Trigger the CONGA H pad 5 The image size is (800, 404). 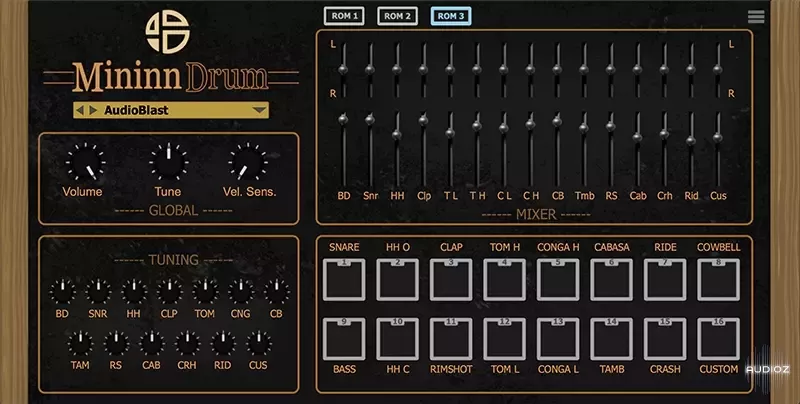coord(558,280)
